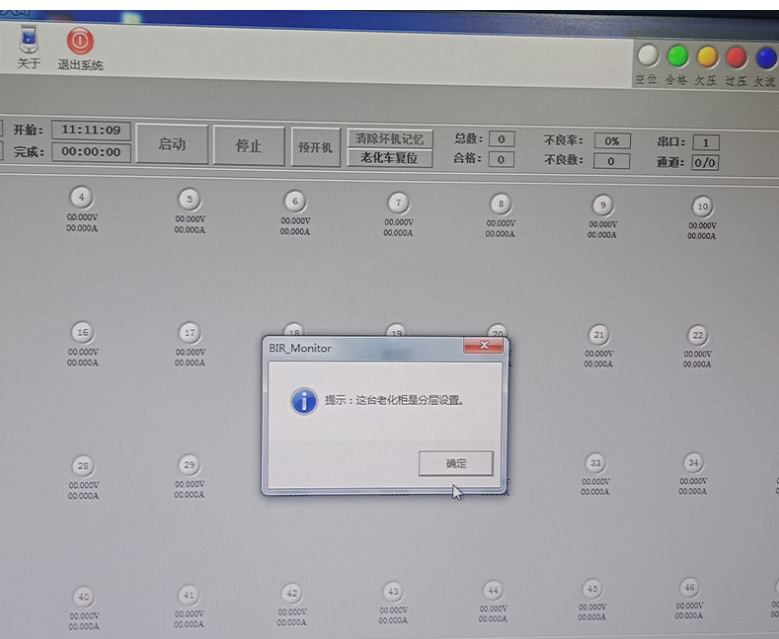
Task: Select channel 44 indicator
Action: click(493, 590)
